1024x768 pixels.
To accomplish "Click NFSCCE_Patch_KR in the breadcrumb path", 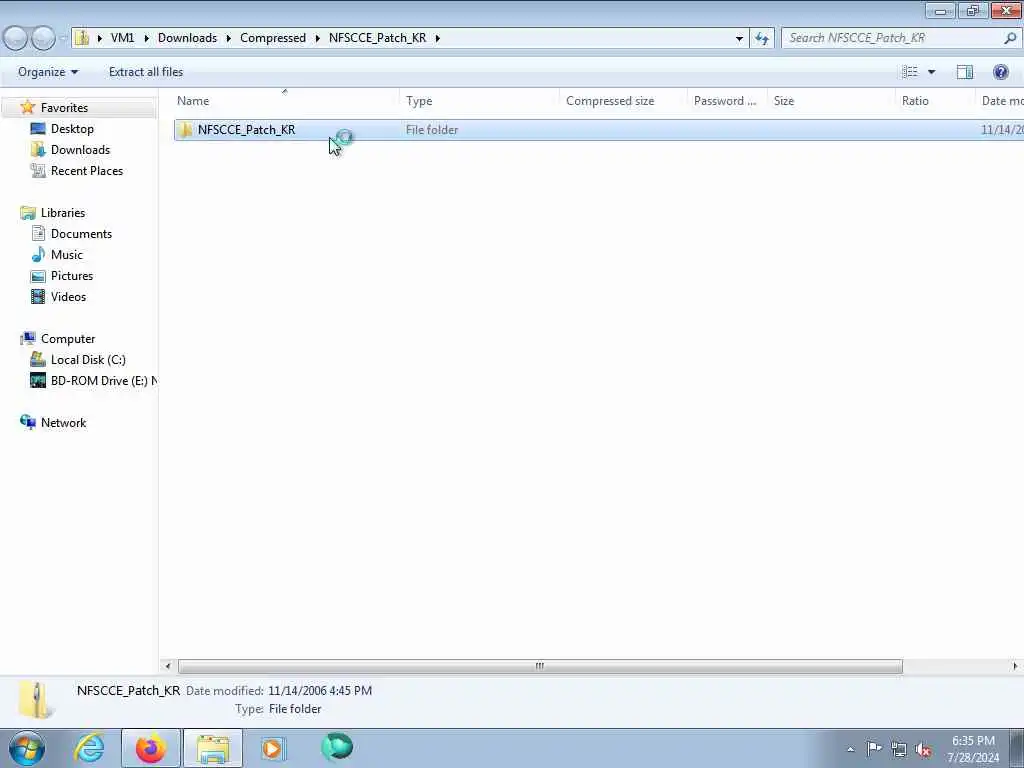I will pos(377,38).
